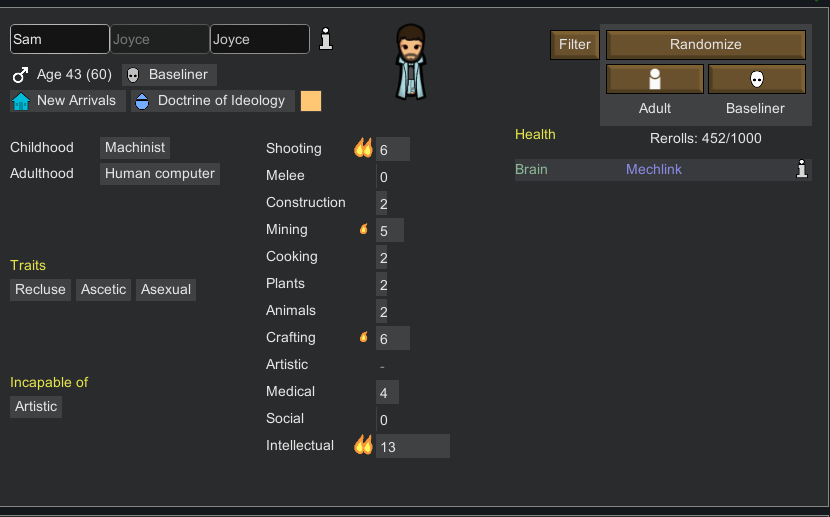Click the Construction skill label
The height and width of the screenshot is (517, 830).
(x=305, y=202)
